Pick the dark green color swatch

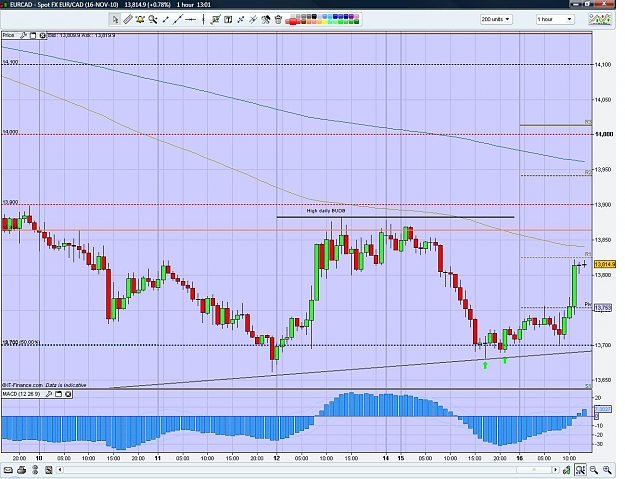click(356, 22)
